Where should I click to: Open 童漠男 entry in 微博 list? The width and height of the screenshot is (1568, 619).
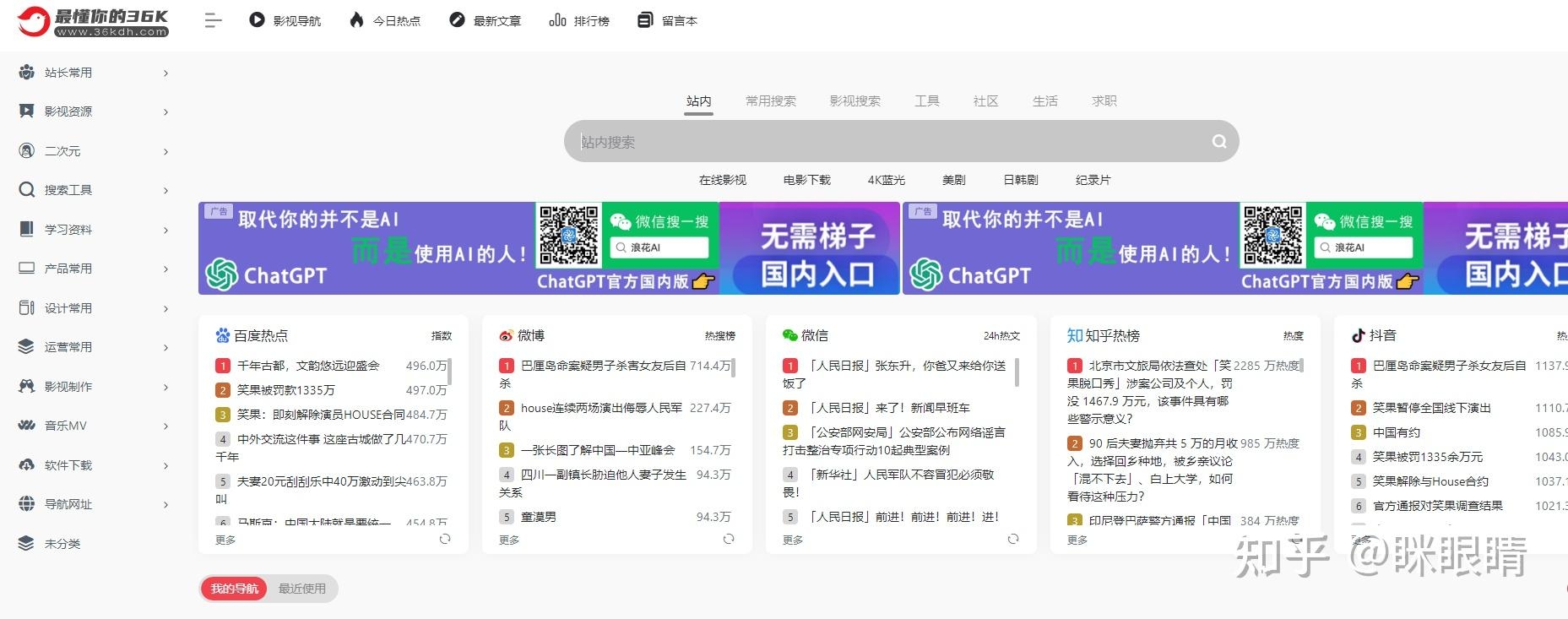point(539,517)
